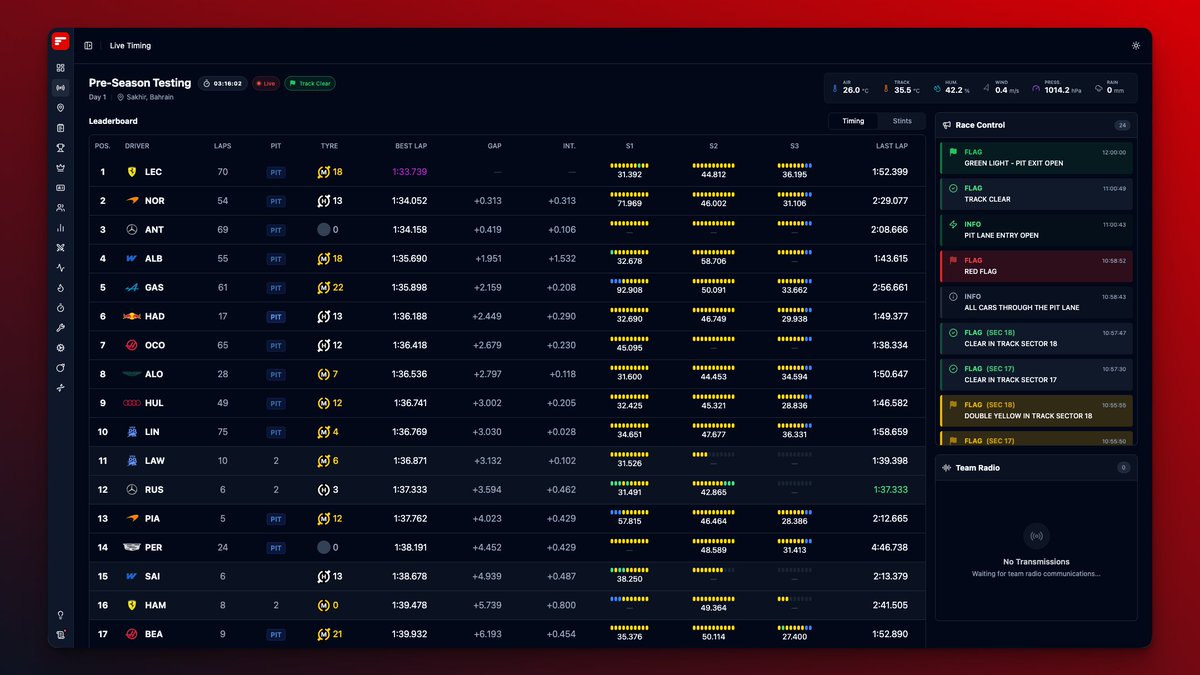Click the Race Control megaphone icon
Screen dimensions: 1200x675
click(x=948, y=125)
